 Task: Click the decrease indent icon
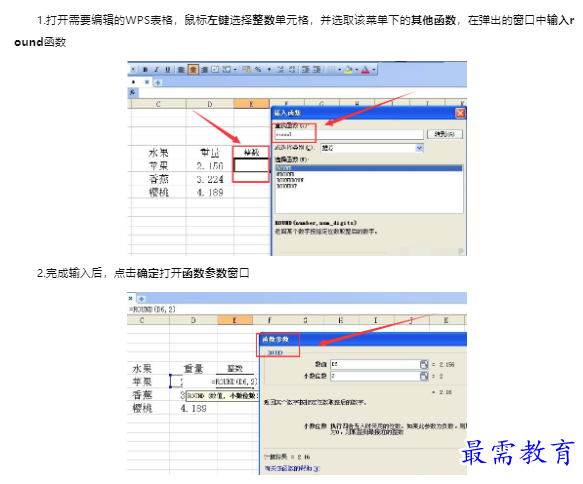(x=305, y=70)
